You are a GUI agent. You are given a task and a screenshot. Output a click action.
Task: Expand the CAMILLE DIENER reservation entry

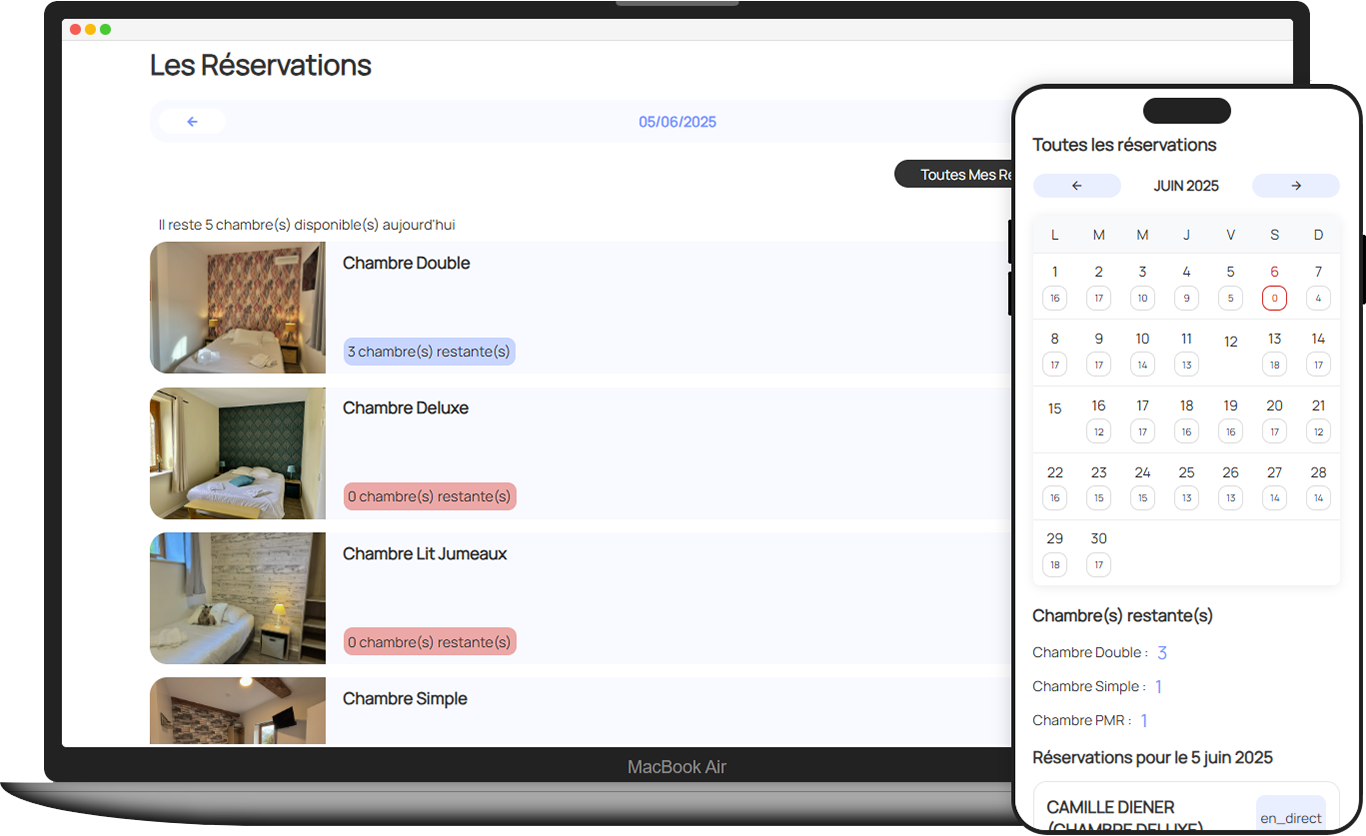(x=1110, y=807)
